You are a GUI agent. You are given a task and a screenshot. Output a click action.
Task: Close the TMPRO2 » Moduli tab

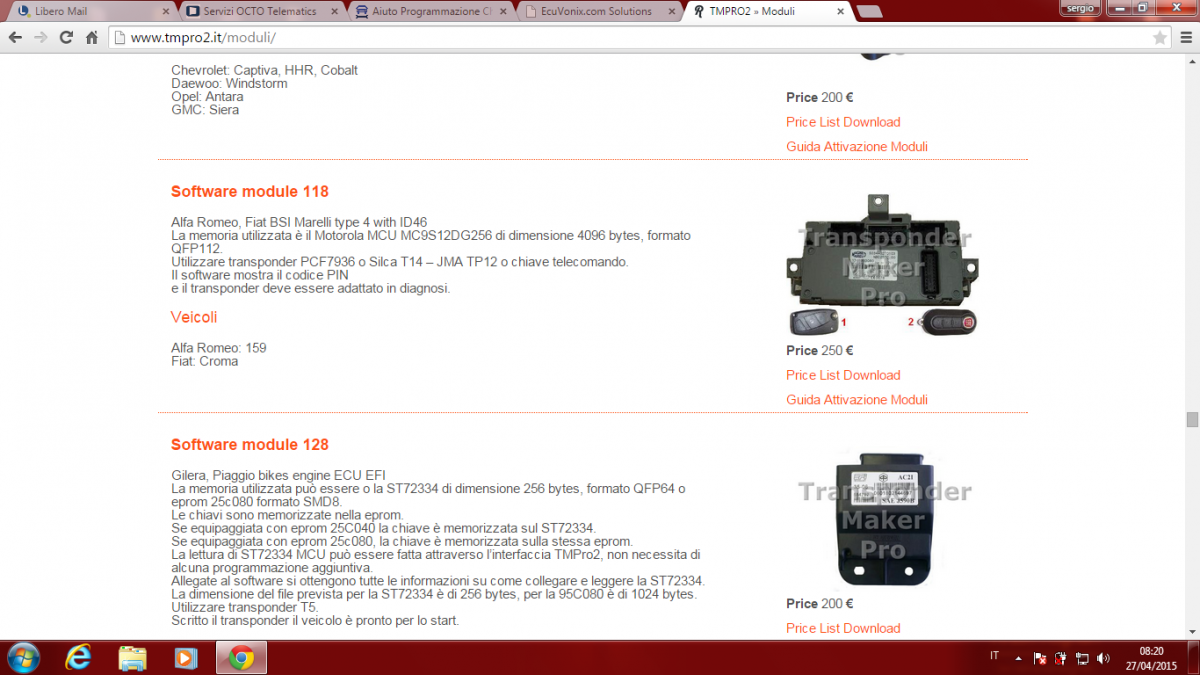(840, 12)
